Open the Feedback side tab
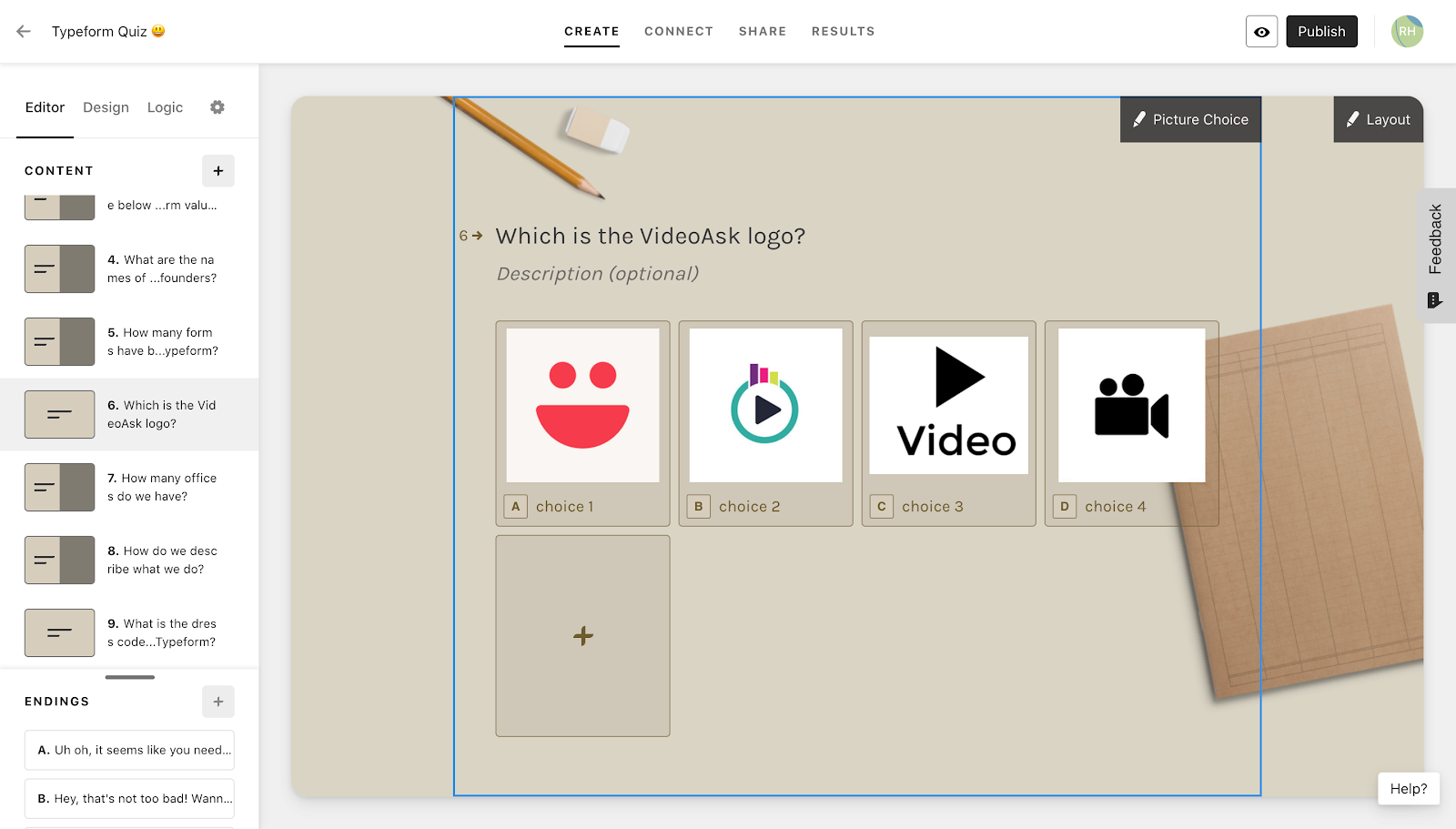The width and height of the screenshot is (1456, 829). pos(1436,256)
